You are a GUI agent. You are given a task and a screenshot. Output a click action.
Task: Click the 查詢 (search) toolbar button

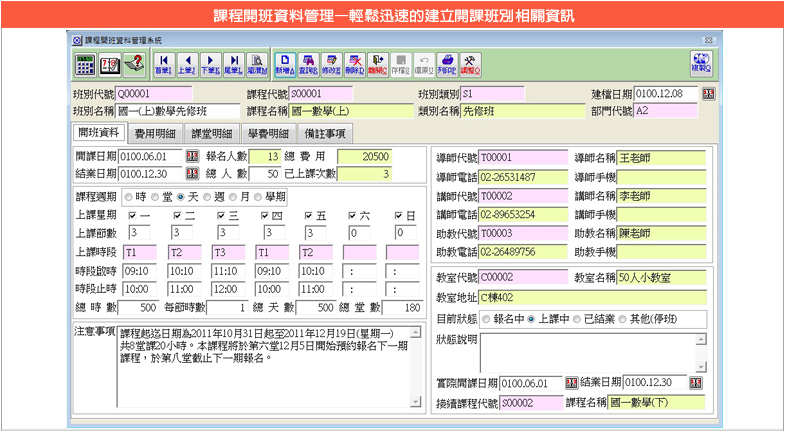coord(309,64)
